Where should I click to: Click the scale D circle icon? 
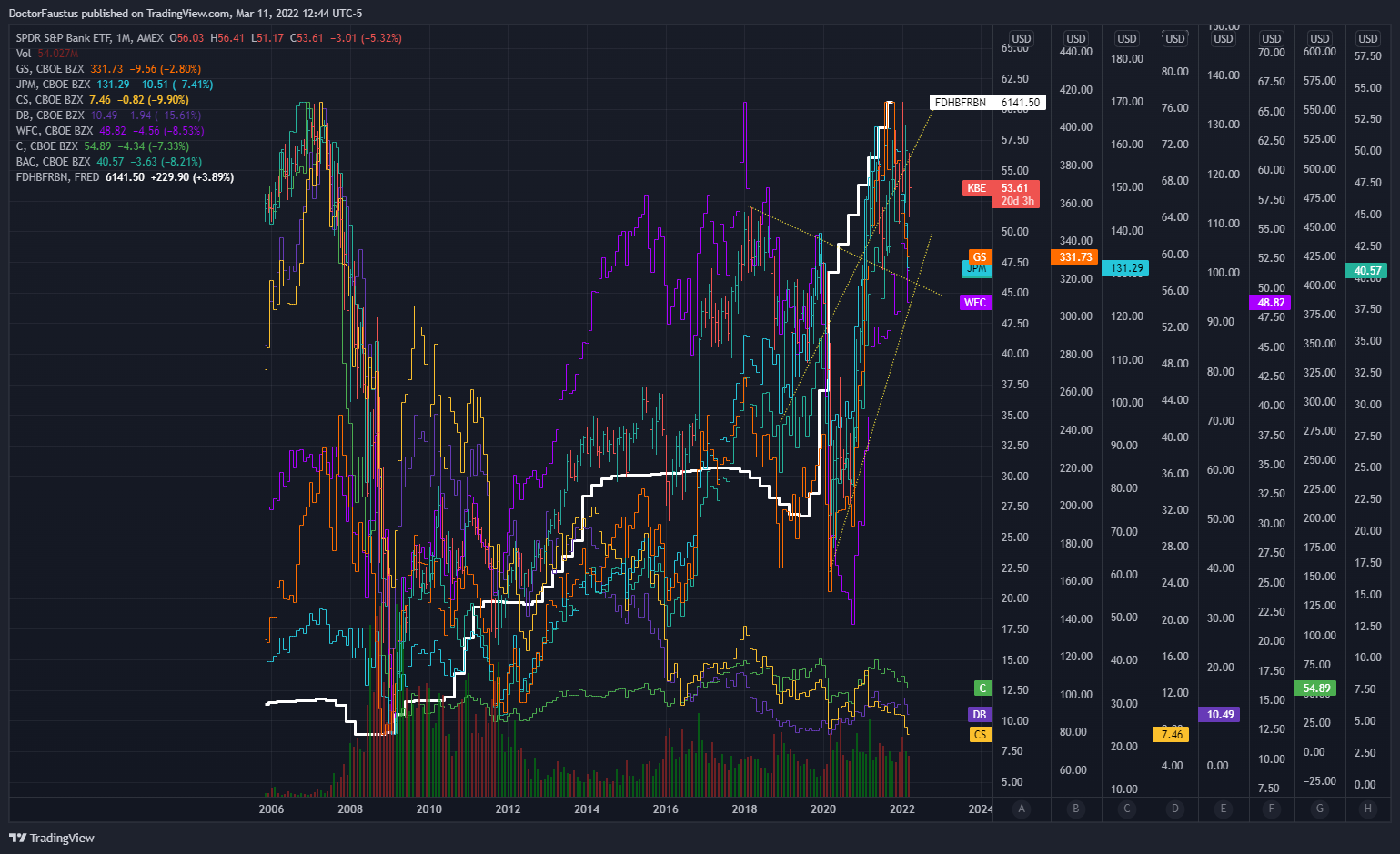pos(1175,809)
